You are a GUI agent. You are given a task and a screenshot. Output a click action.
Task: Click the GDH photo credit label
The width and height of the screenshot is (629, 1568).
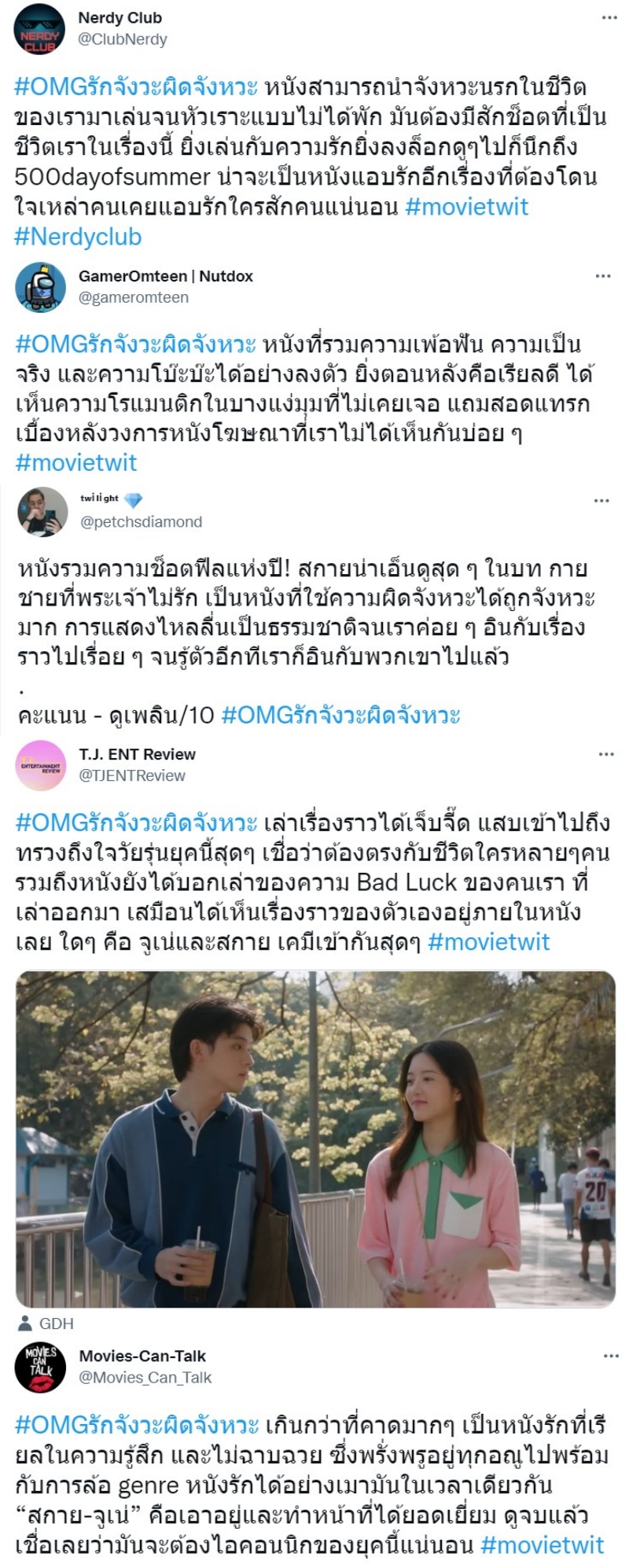[x=57, y=1323]
